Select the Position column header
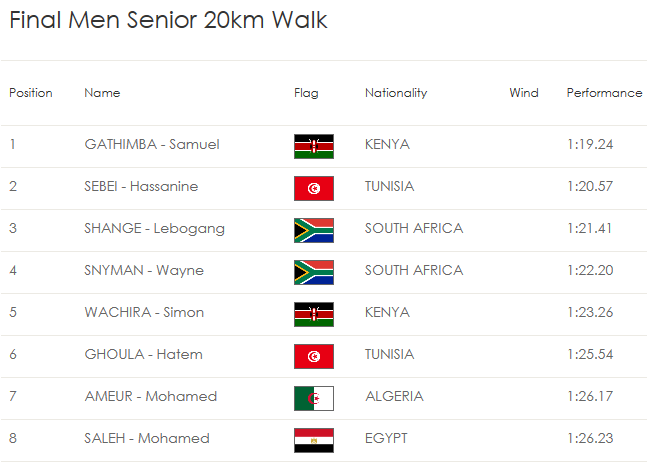Image resolution: width=647 pixels, height=462 pixels. click(31, 93)
